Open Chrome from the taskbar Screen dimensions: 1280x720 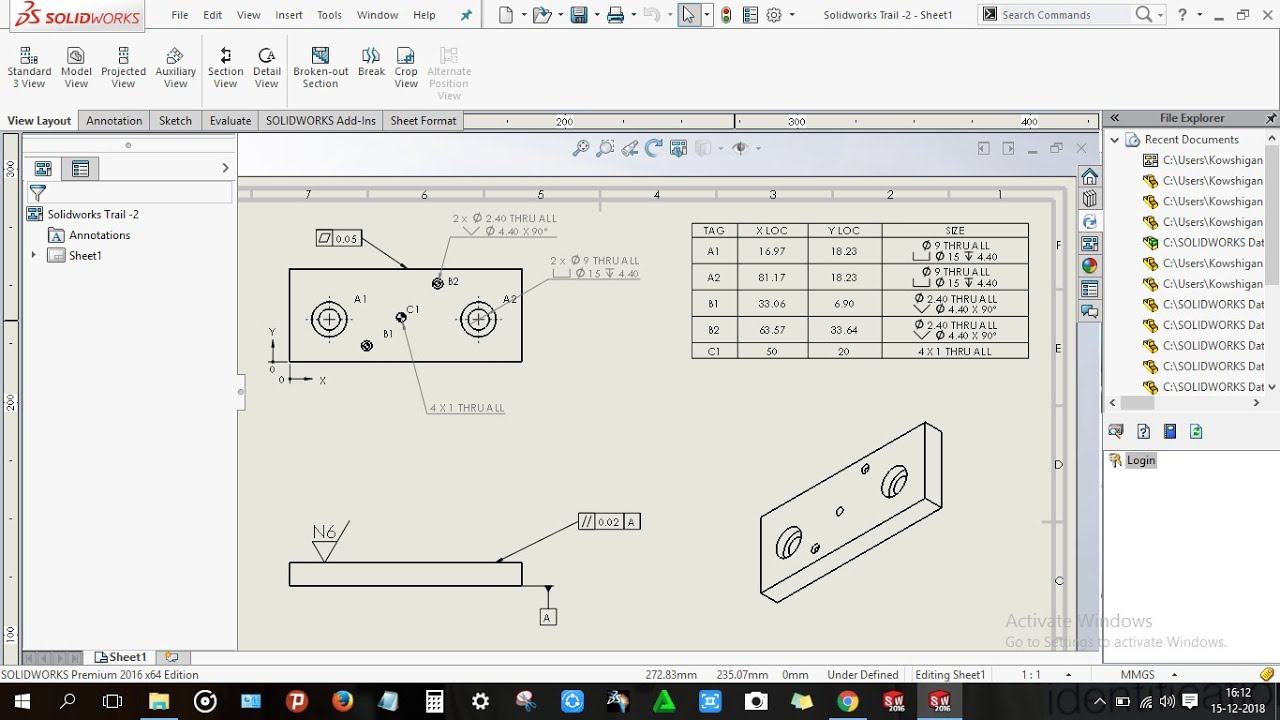(x=848, y=702)
